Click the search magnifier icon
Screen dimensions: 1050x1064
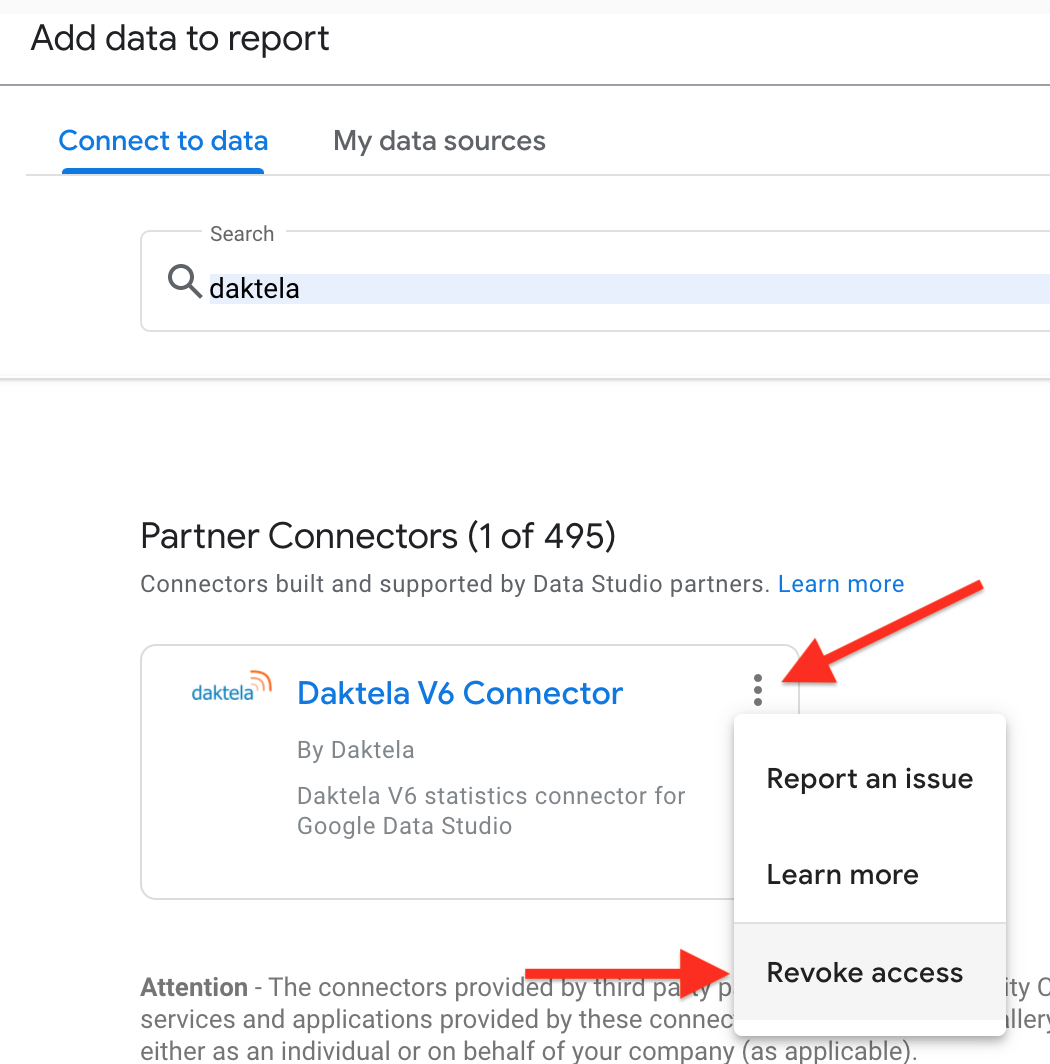tap(185, 281)
